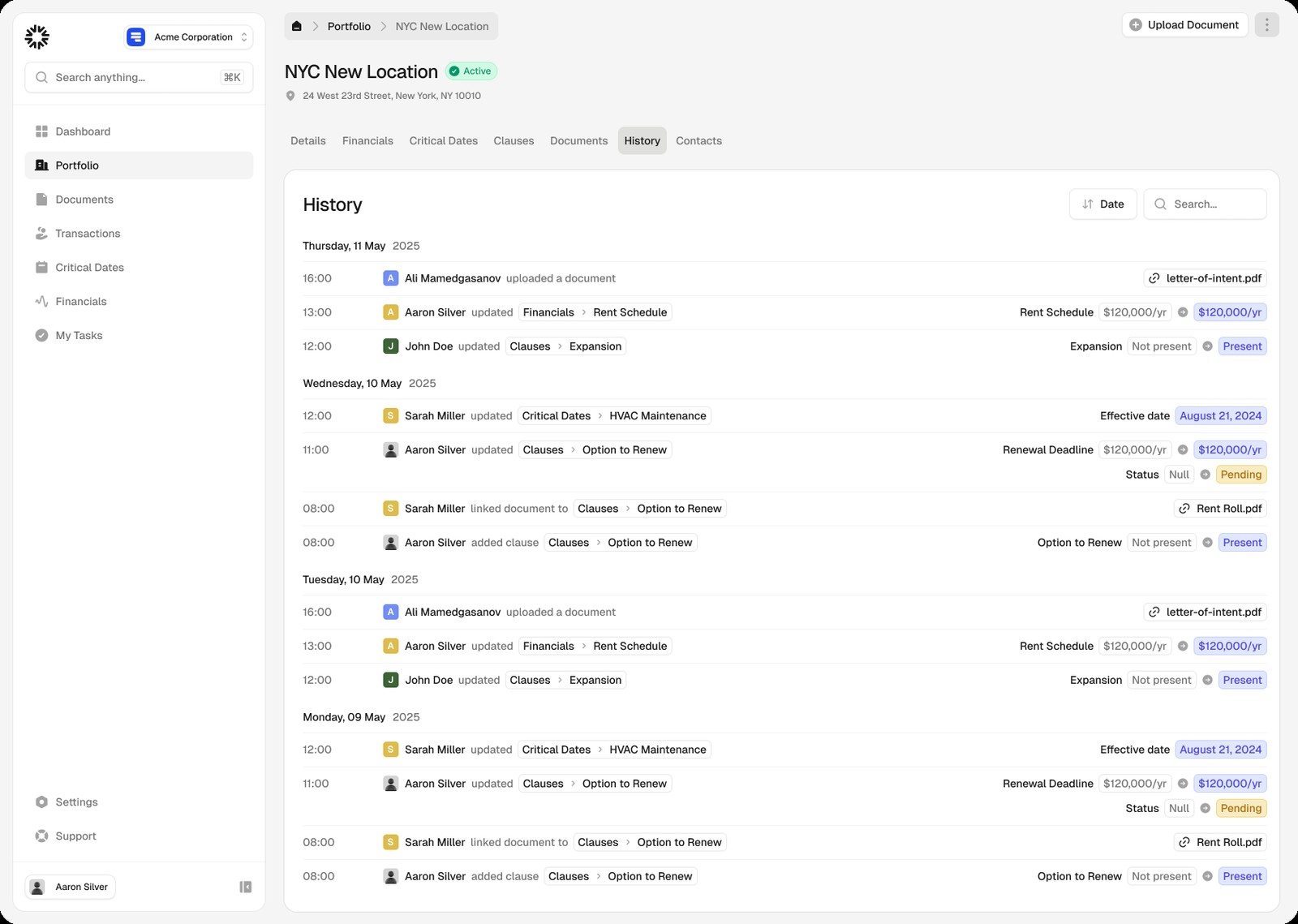Open the Acme Corporation workspace switcher
Screen dimensions: 1298x924
pyautogui.click(x=188, y=37)
